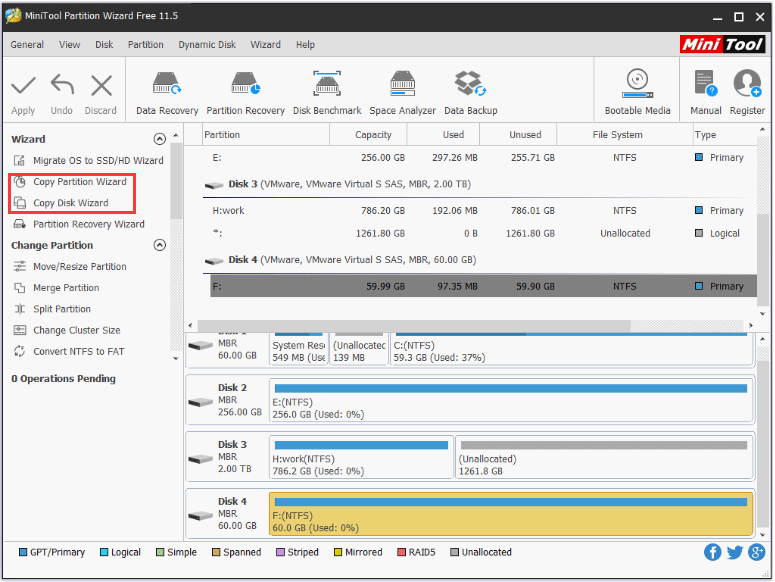This screenshot has height=582, width=775.
Task: Open the Google Plus share icon
Action: pos(756,552)
